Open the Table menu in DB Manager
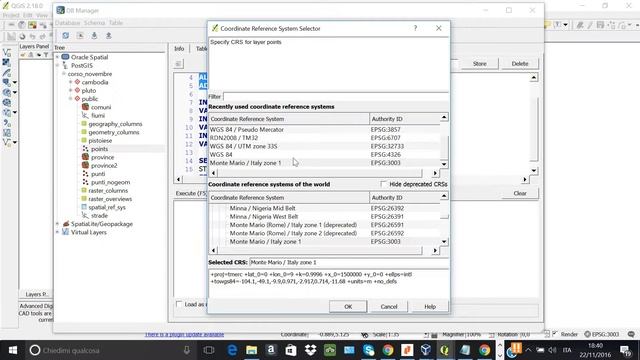Image resolution: width=640 pixels, height=360 pixels. [x=116, y=23]
